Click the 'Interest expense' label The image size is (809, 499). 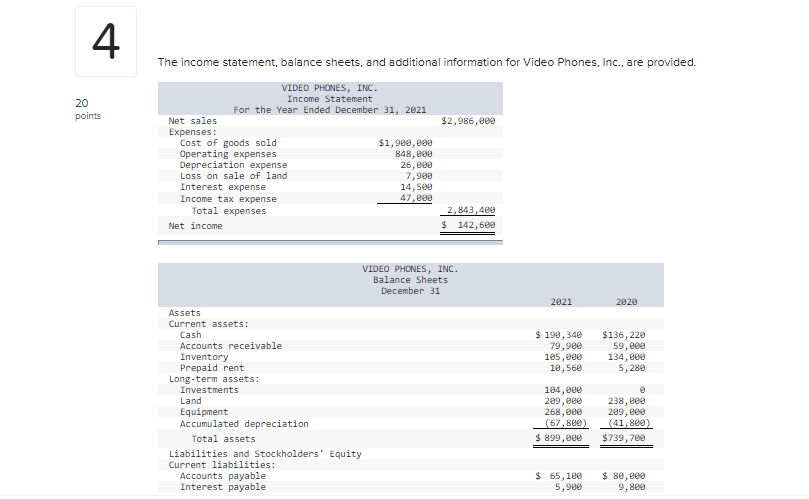[223, 187]
